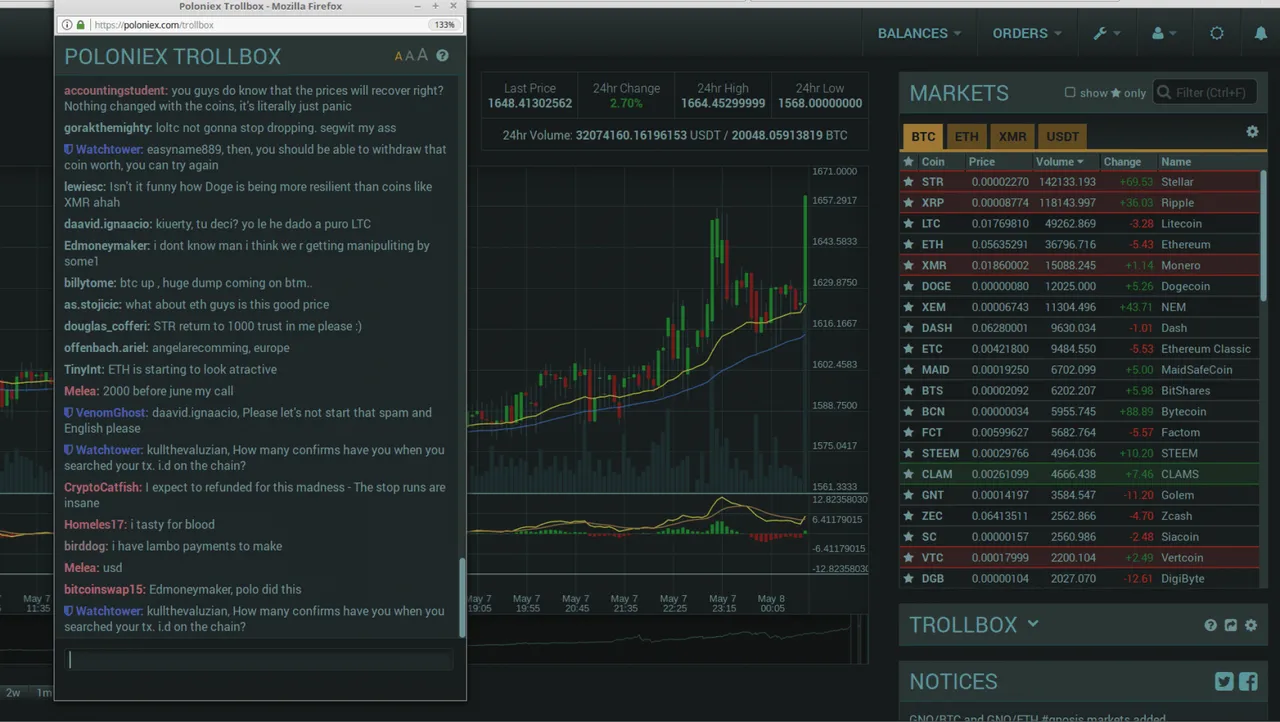
Task: Pop out the Trollbox to a new window
Action: [1231, 625]
